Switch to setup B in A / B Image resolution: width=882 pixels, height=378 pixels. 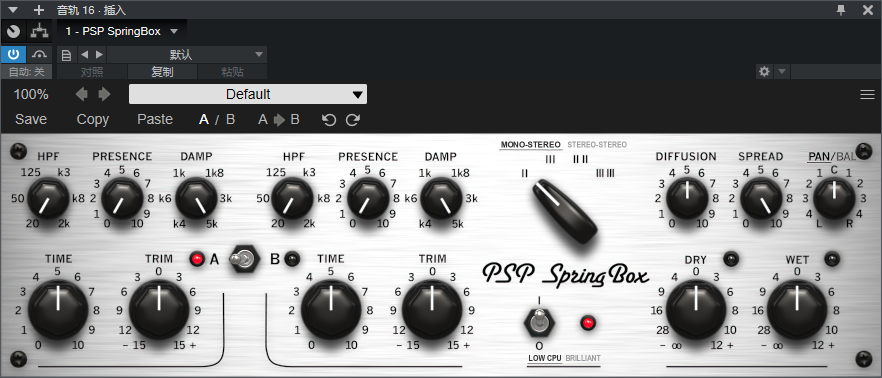231,119
